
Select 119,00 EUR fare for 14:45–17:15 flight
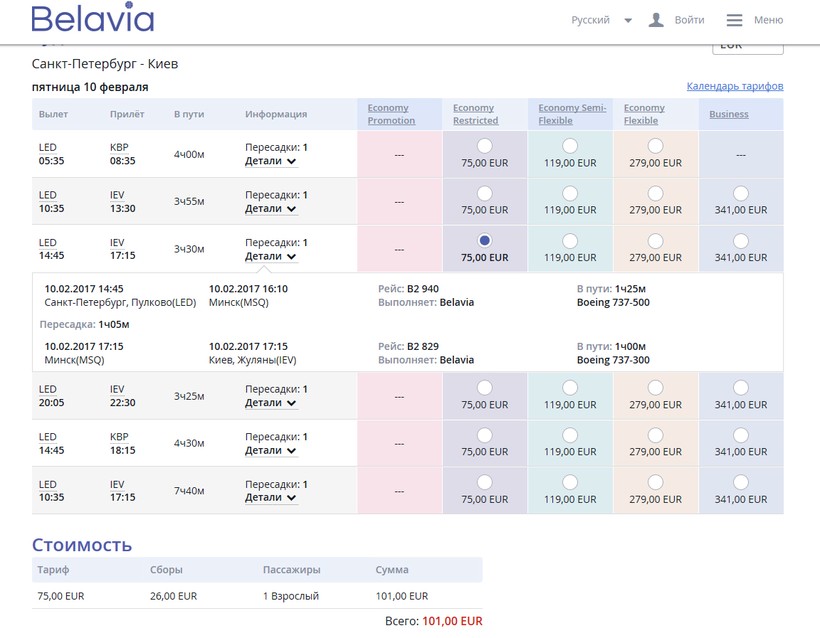click(570, 241)
